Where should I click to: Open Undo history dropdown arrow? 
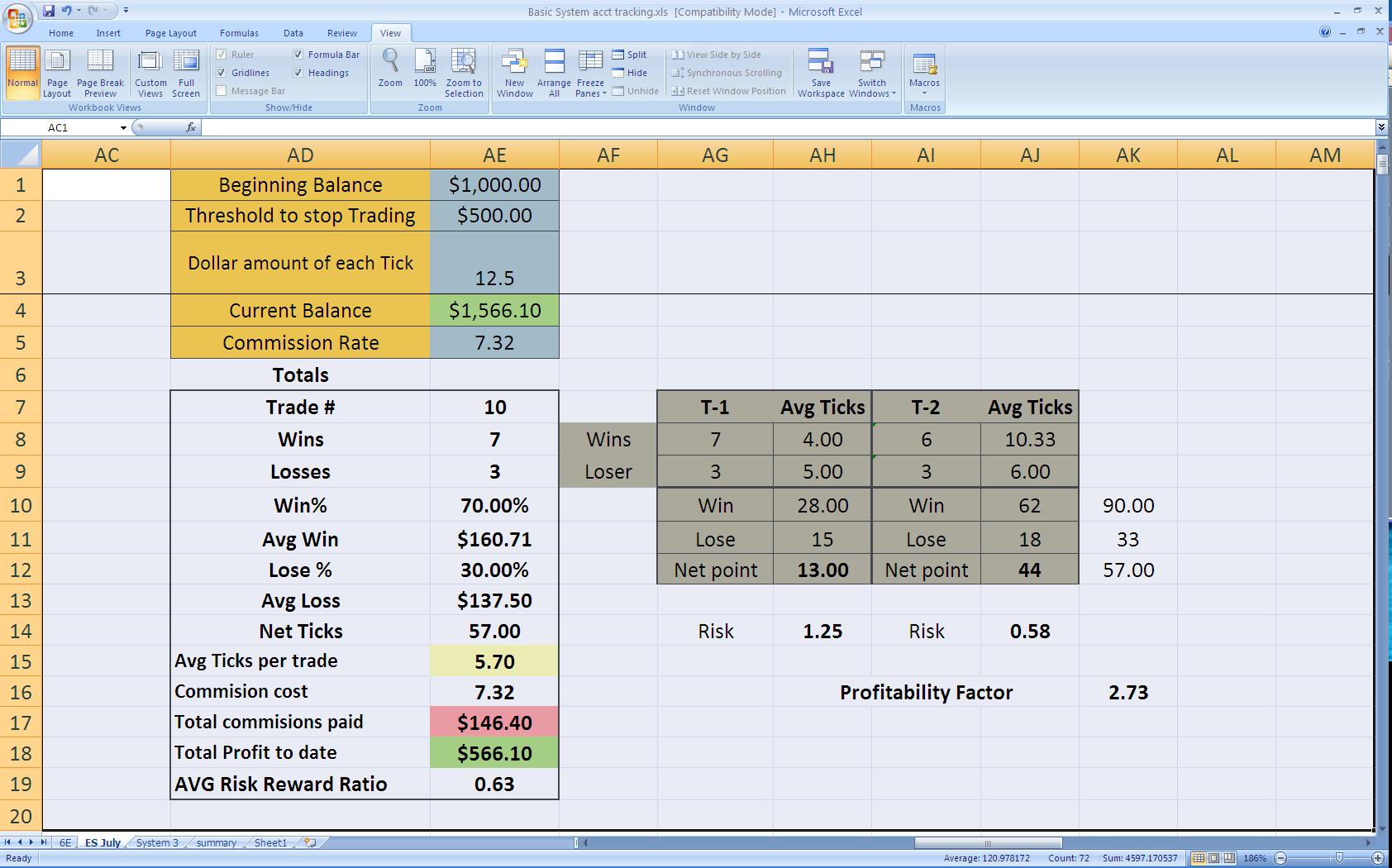[x=79, y=11]
